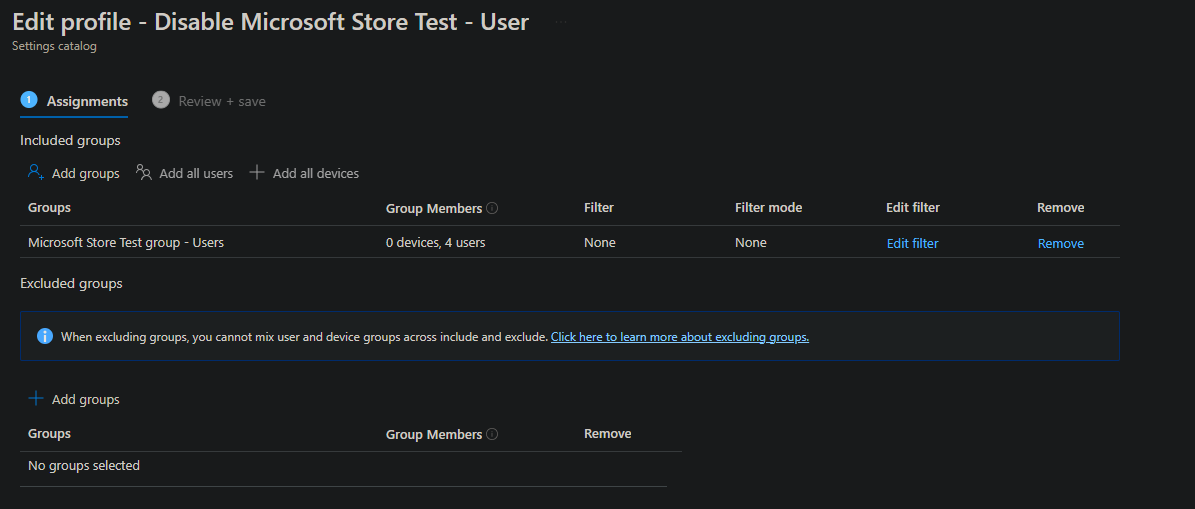Click the excluded table Remove column header
1195x509 pixels.
coord(607,434)
